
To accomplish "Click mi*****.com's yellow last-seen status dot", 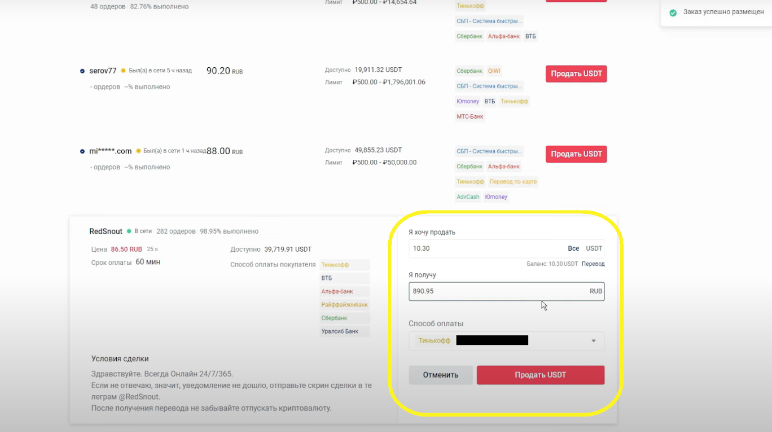I will [138, 151].
